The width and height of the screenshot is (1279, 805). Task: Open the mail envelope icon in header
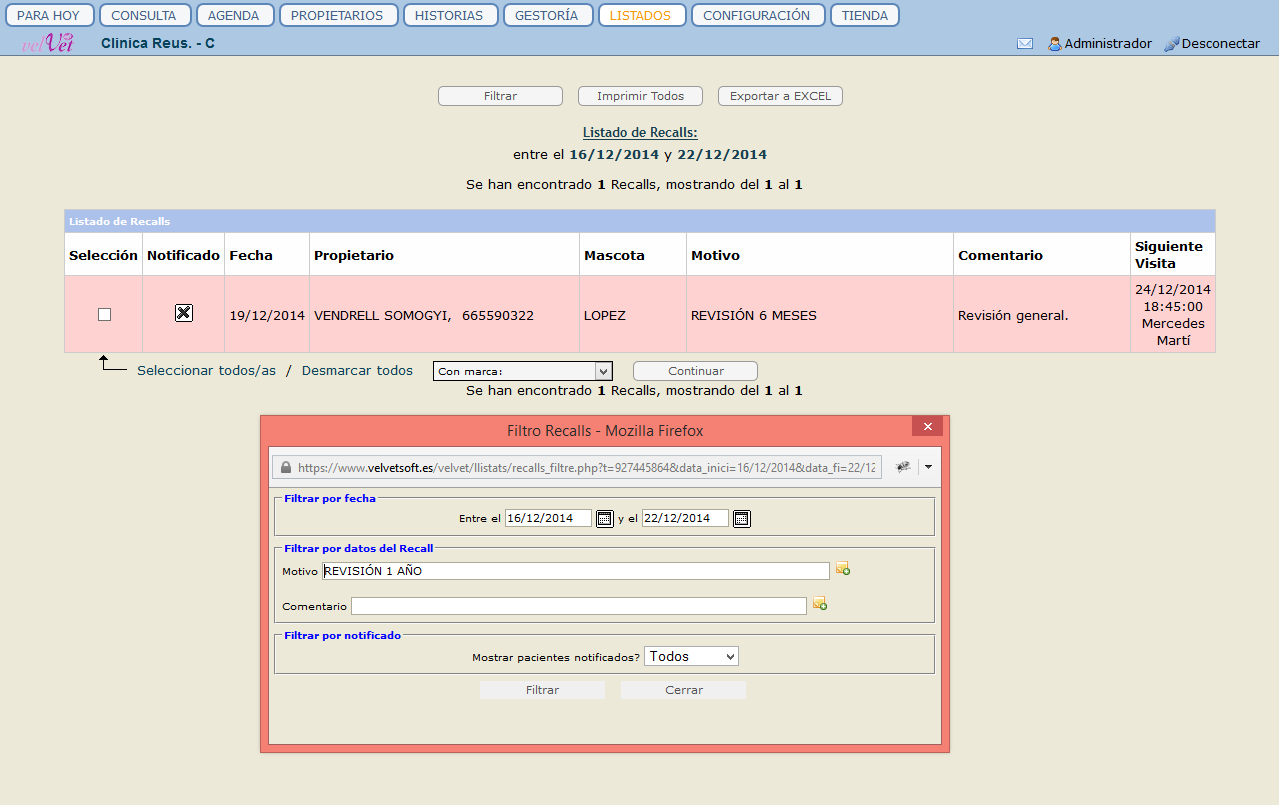pos(1025,44)
